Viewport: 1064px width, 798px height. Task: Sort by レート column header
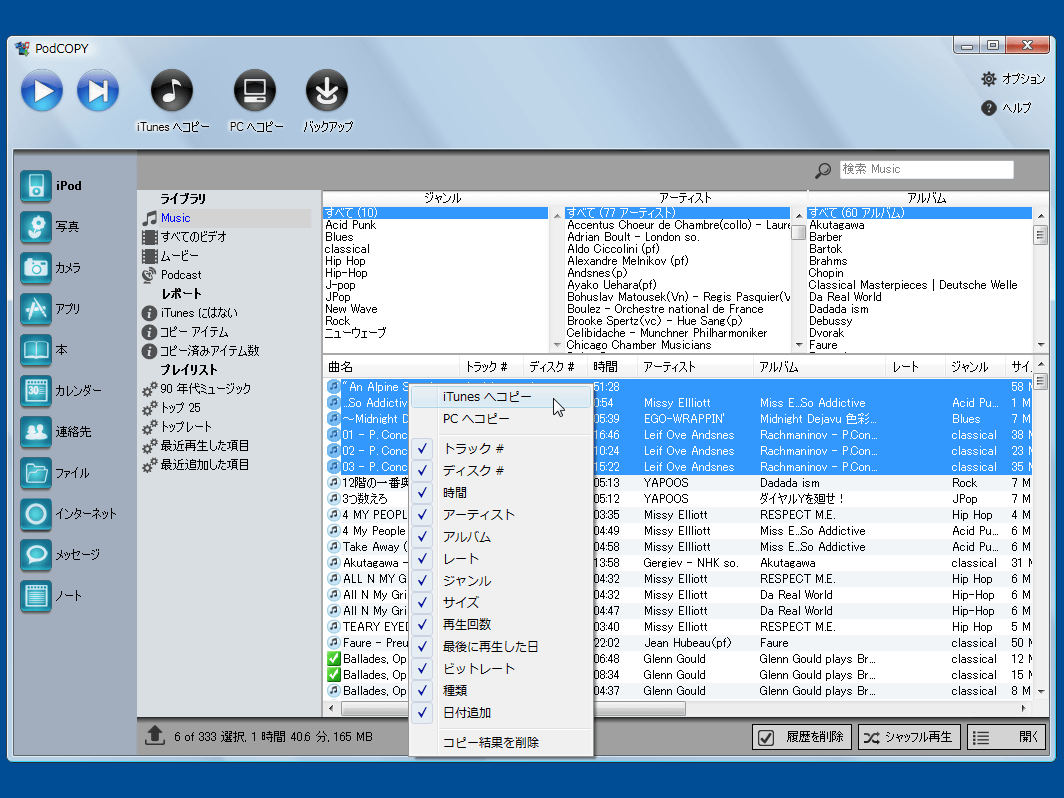[915, 367]
